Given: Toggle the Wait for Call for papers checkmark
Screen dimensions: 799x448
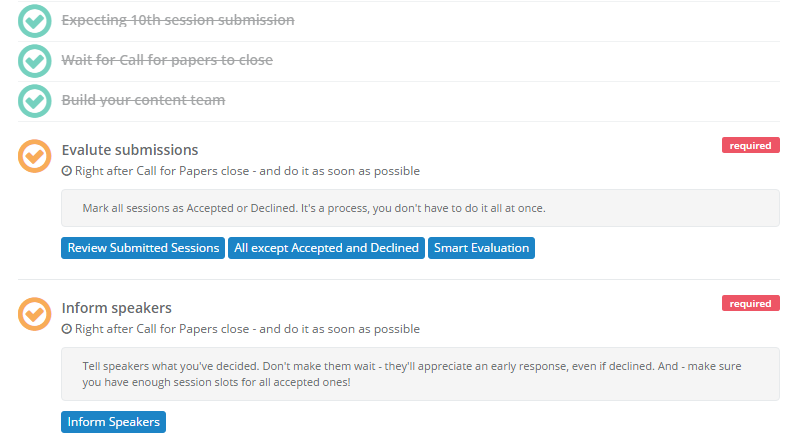Looking at the screenshot, I should point(35,61).
